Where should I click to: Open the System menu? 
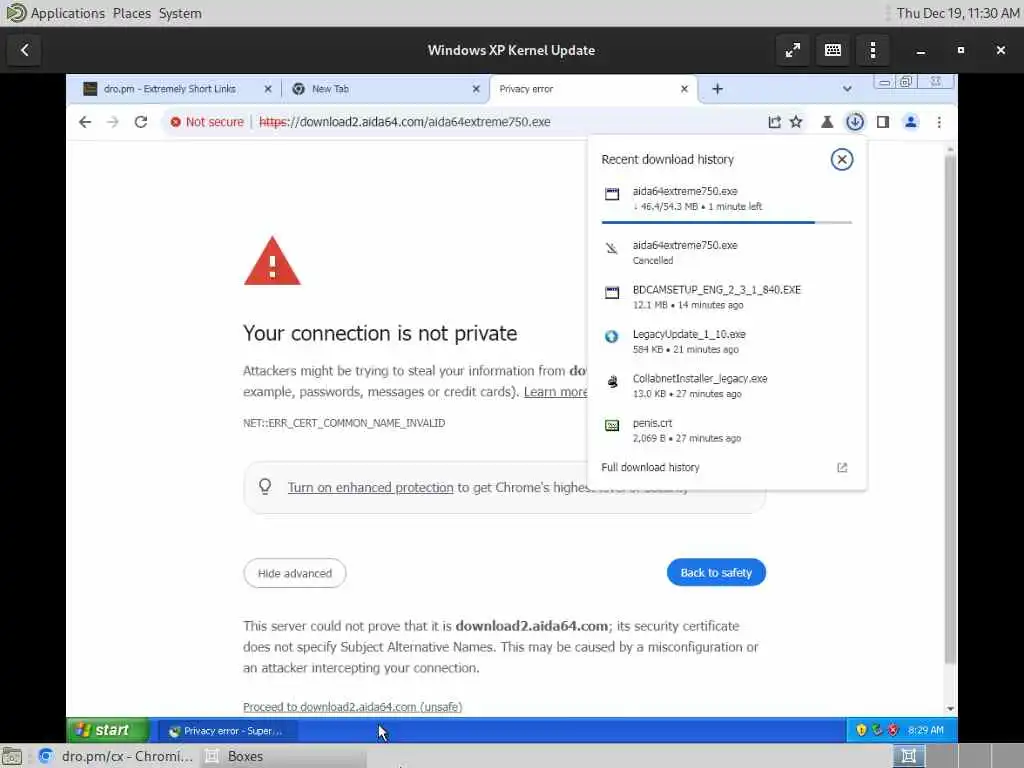point(180,13)
